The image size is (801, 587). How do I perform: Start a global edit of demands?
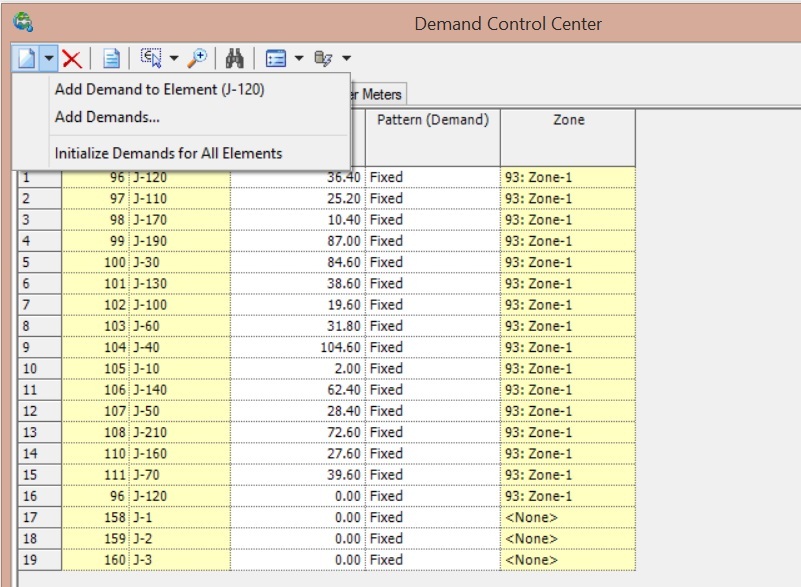click(x=320, y=58)
